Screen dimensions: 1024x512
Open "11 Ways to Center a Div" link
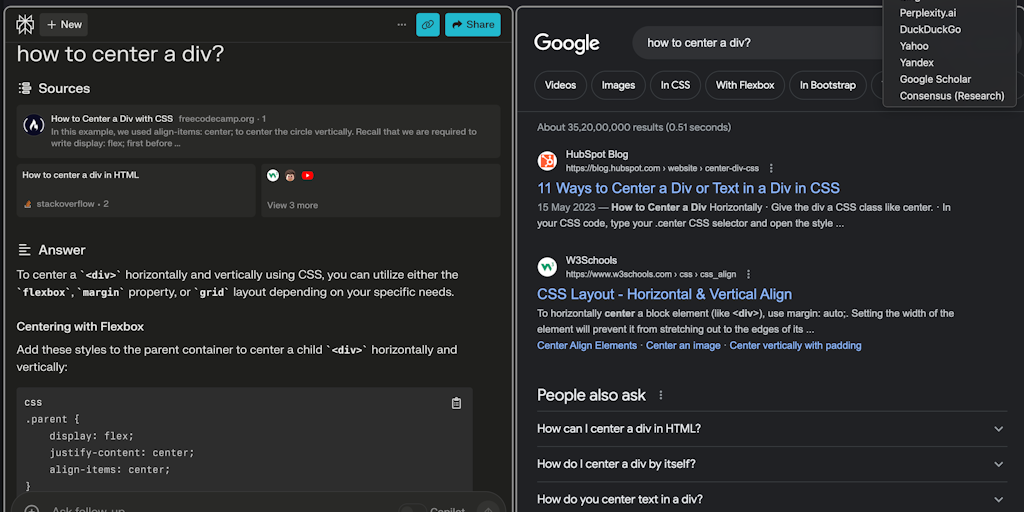click(x=688, y=188)
